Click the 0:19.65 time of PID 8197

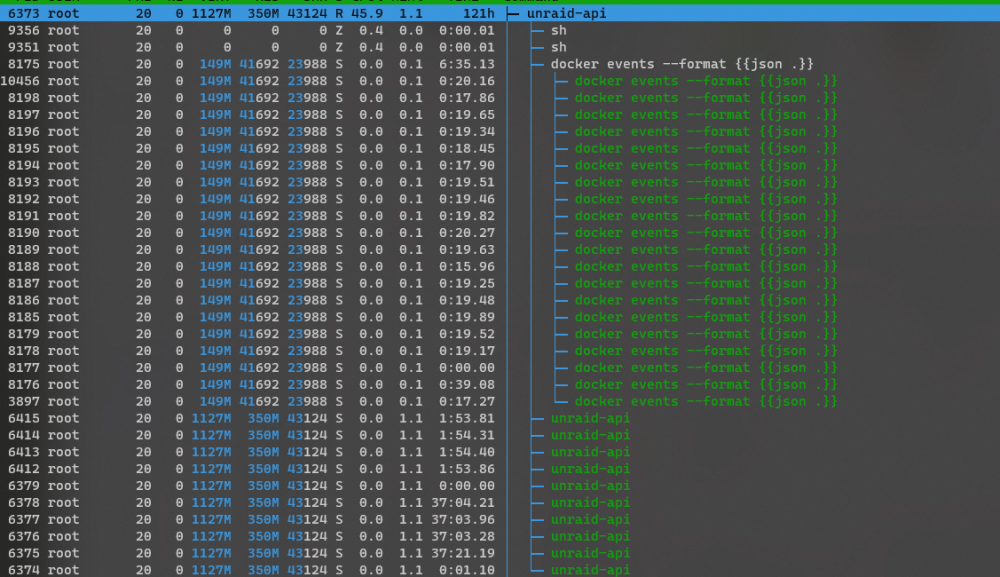pyautogui.click(x=466, y=115)
